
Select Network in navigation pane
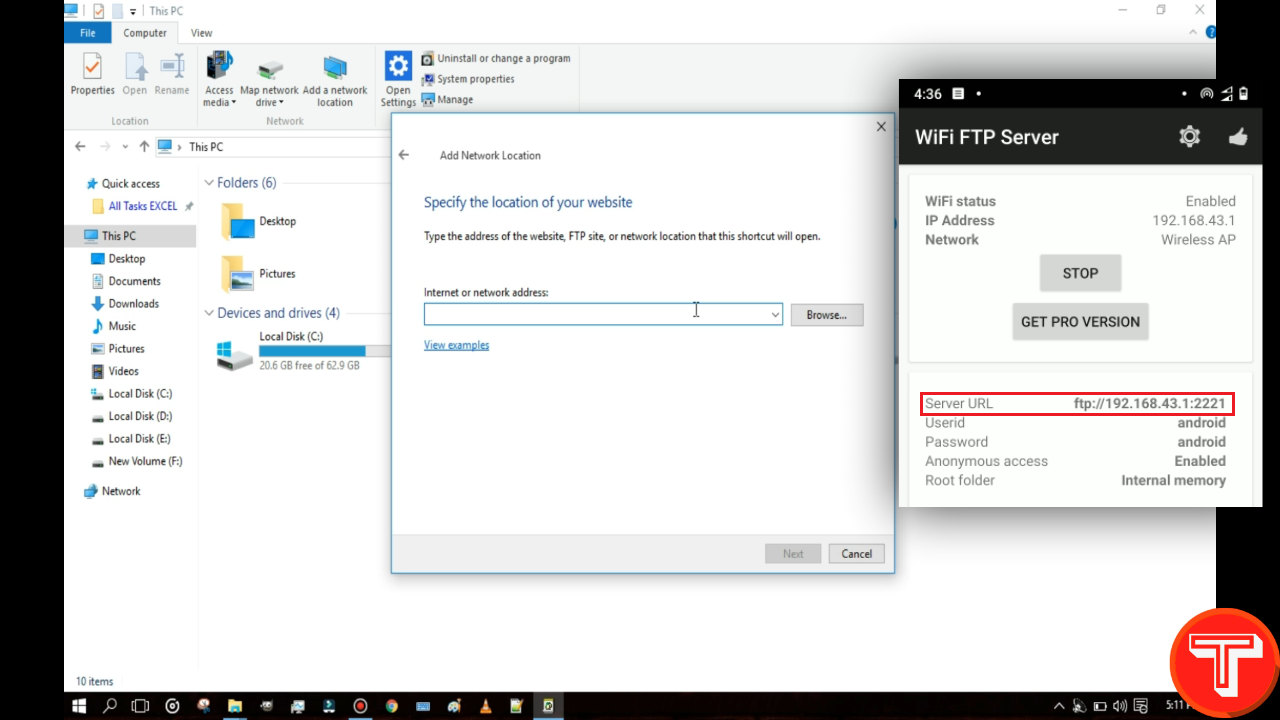[x=120, y=491]
